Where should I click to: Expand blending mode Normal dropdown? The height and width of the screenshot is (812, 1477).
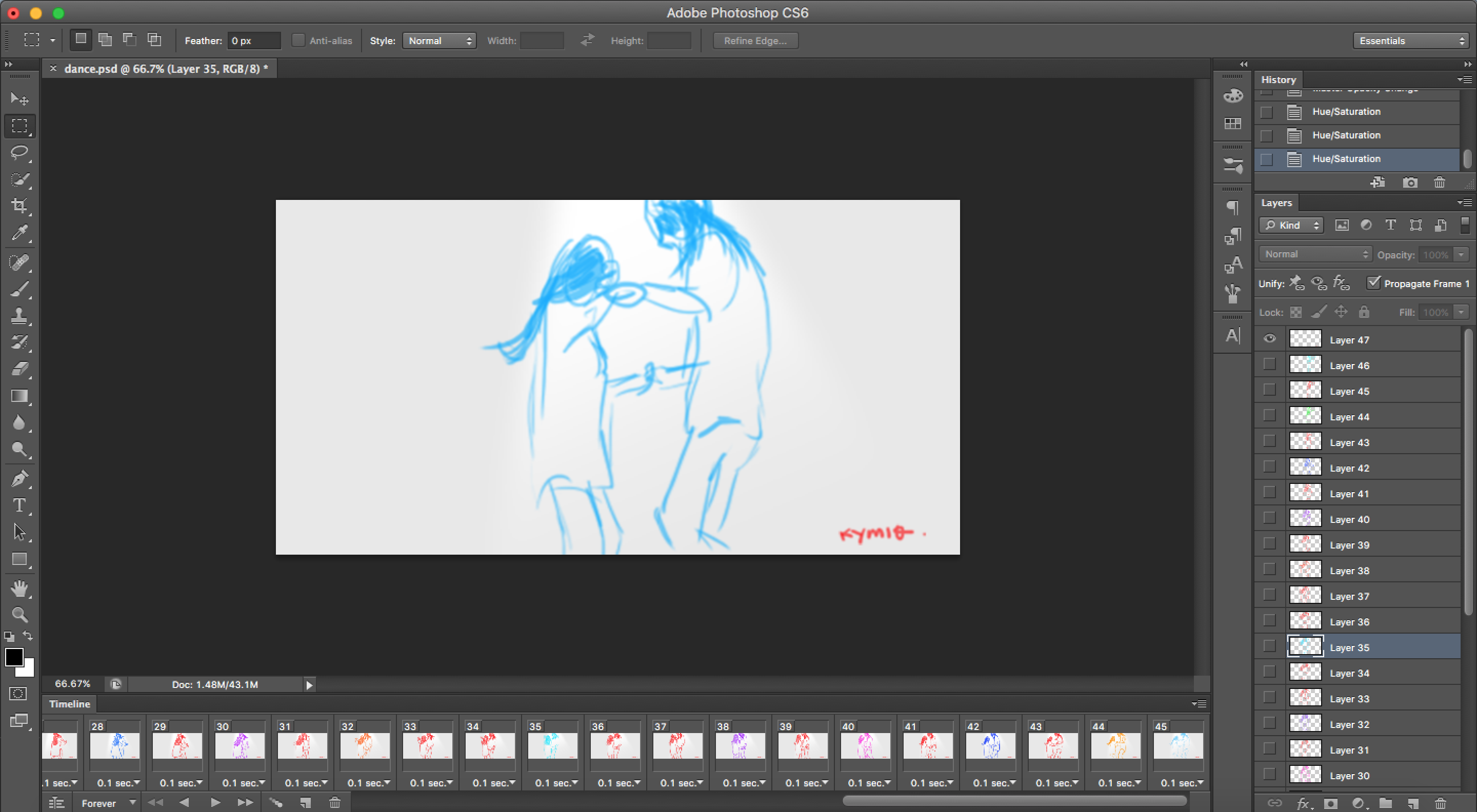click(x=1316, y=253)
